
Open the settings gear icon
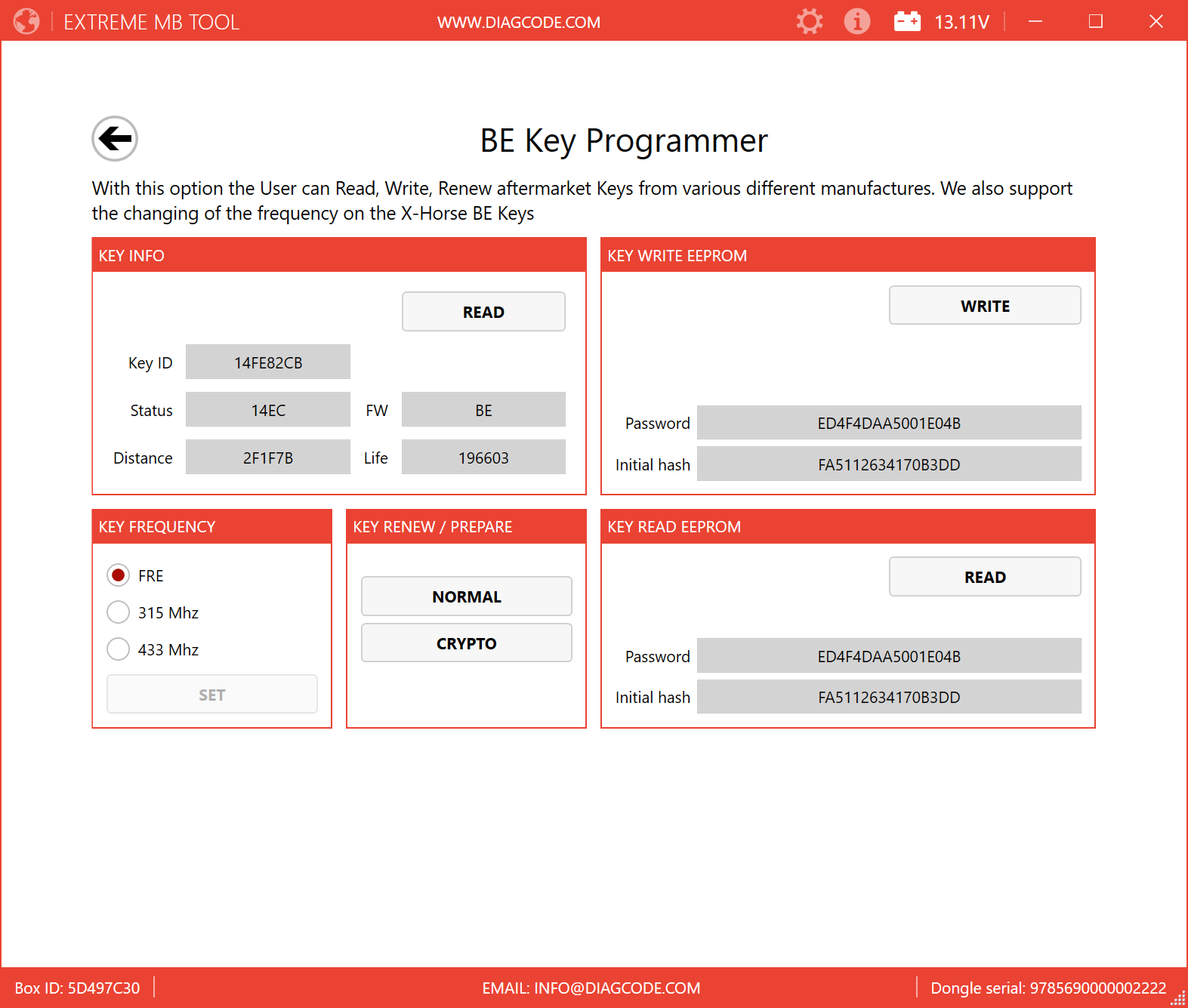809,21
